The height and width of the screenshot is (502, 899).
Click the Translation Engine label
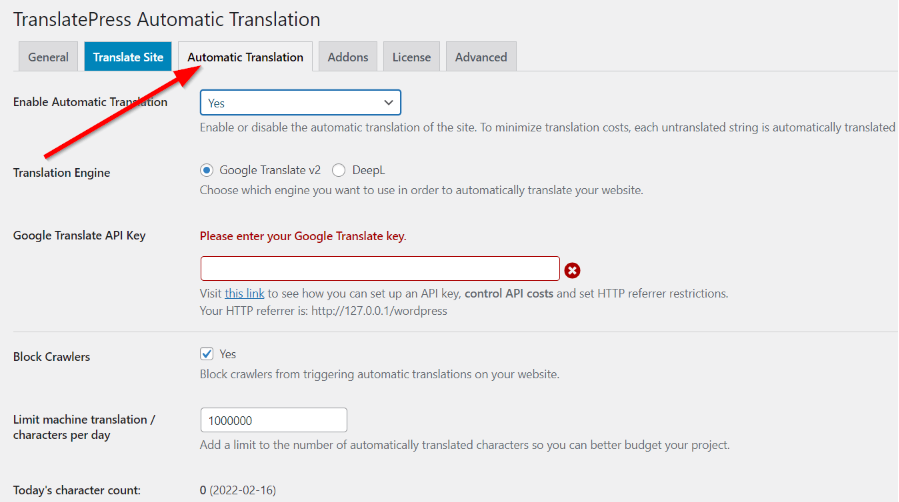[x=61, y=172]
